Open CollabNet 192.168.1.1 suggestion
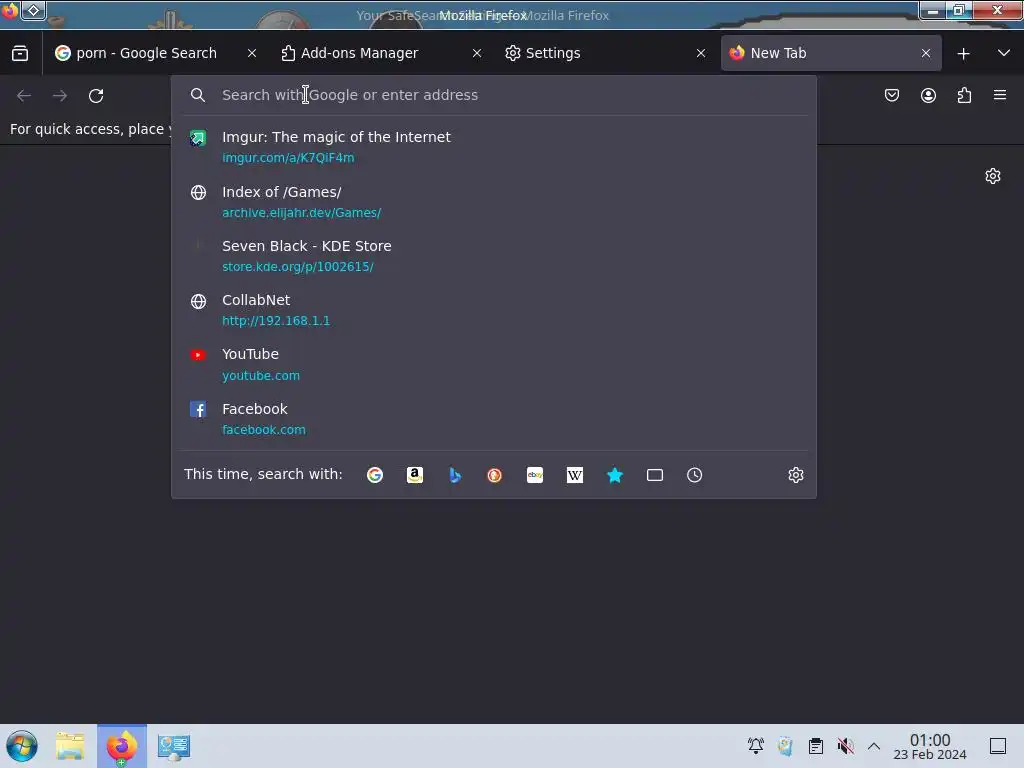The image size is (1024, 768). [x=494, y=310]
